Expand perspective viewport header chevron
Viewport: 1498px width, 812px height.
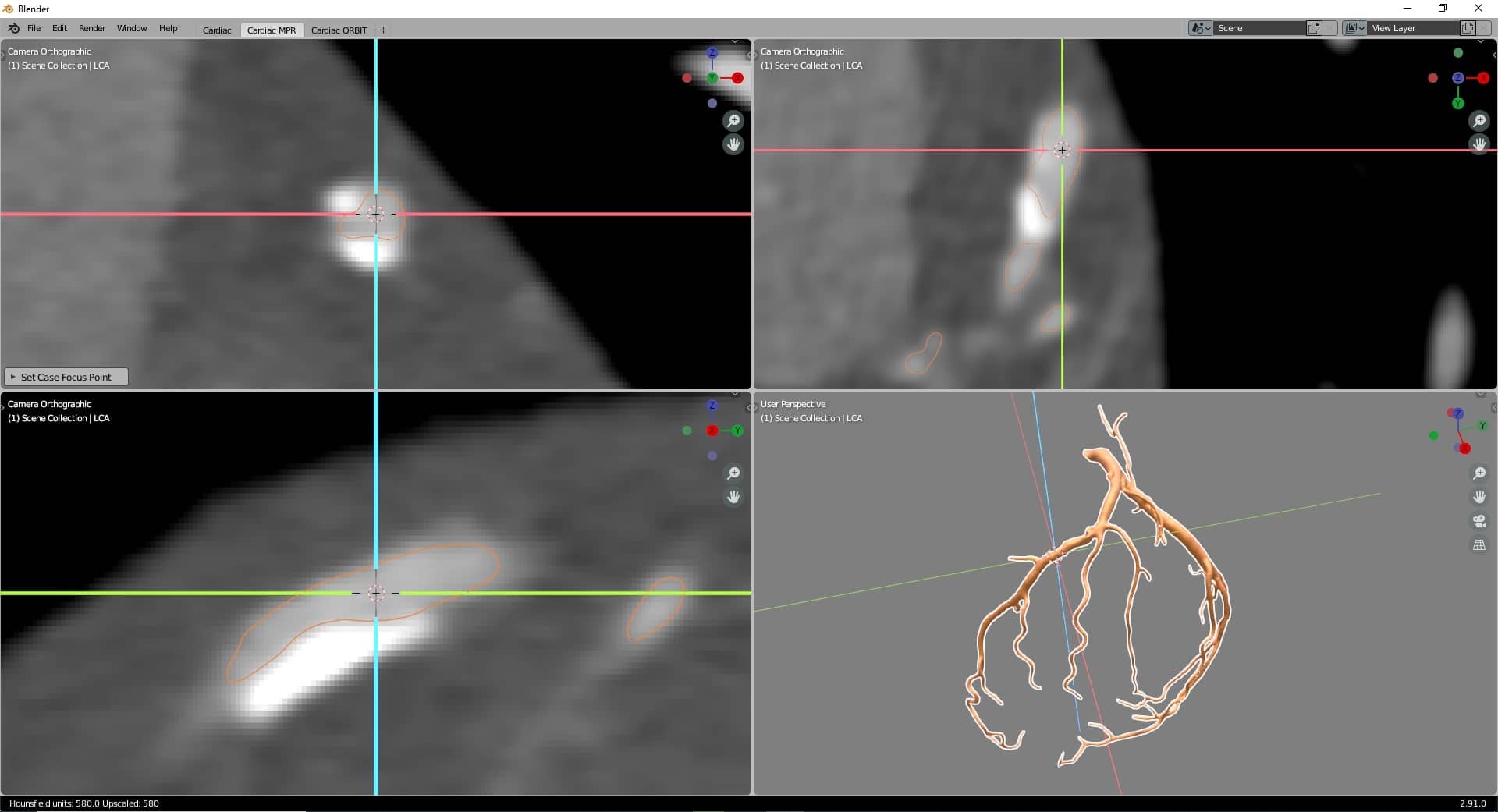[1481, 395]
